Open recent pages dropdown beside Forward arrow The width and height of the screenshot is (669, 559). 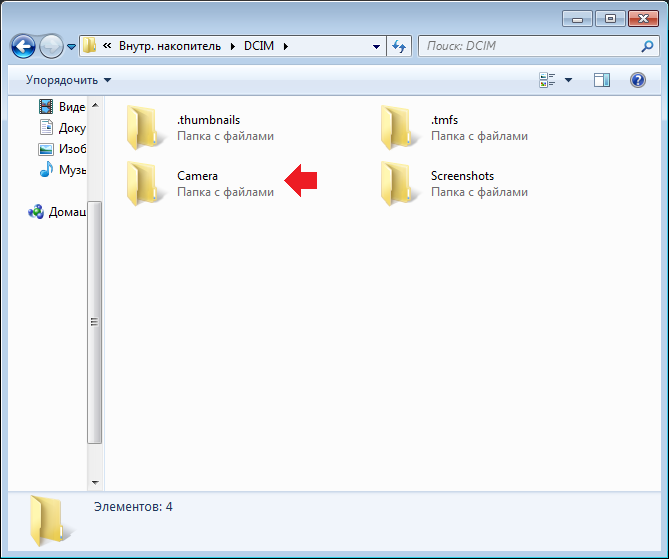coord(72,47)
